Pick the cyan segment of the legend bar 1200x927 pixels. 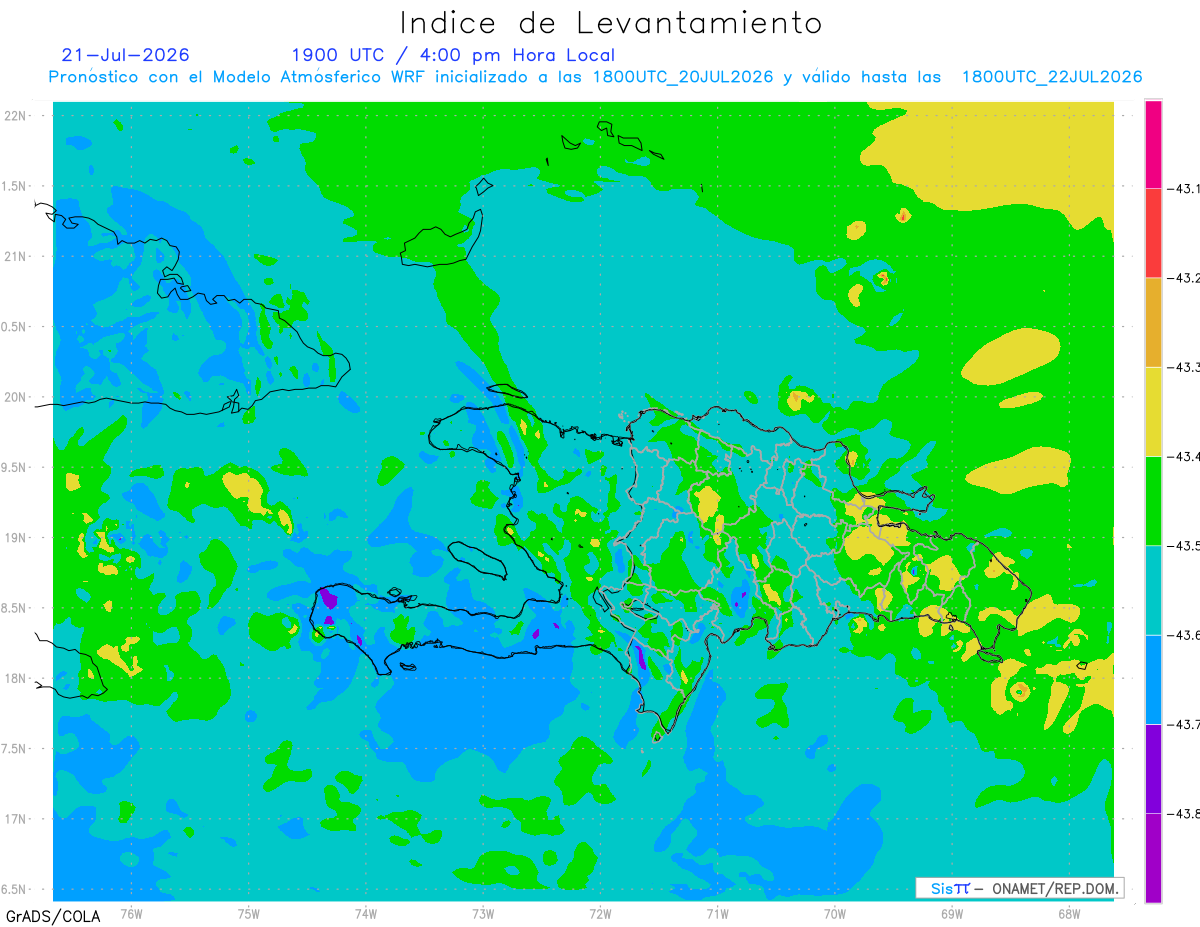(1153, 590)
